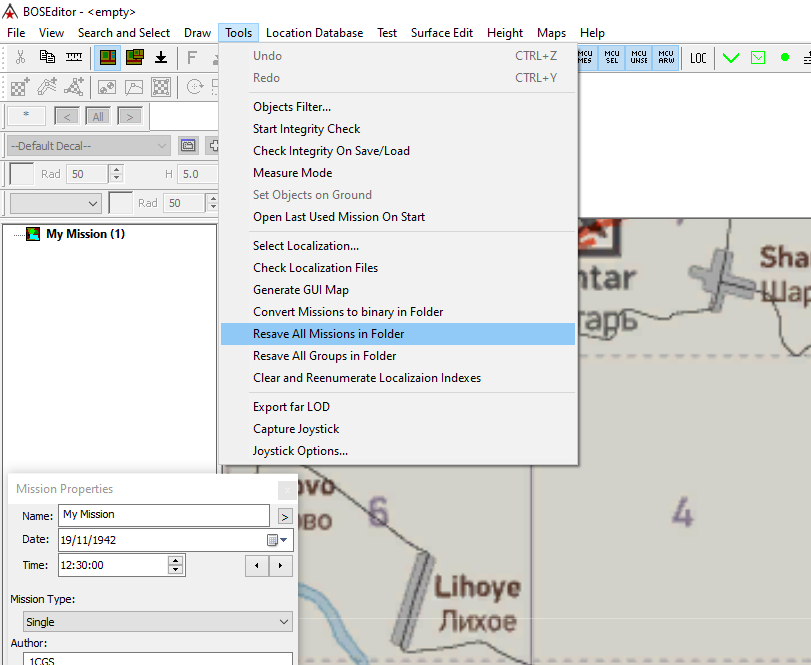Open the Date calendar picker dropdown
The image size is (811, 665).
277,540
